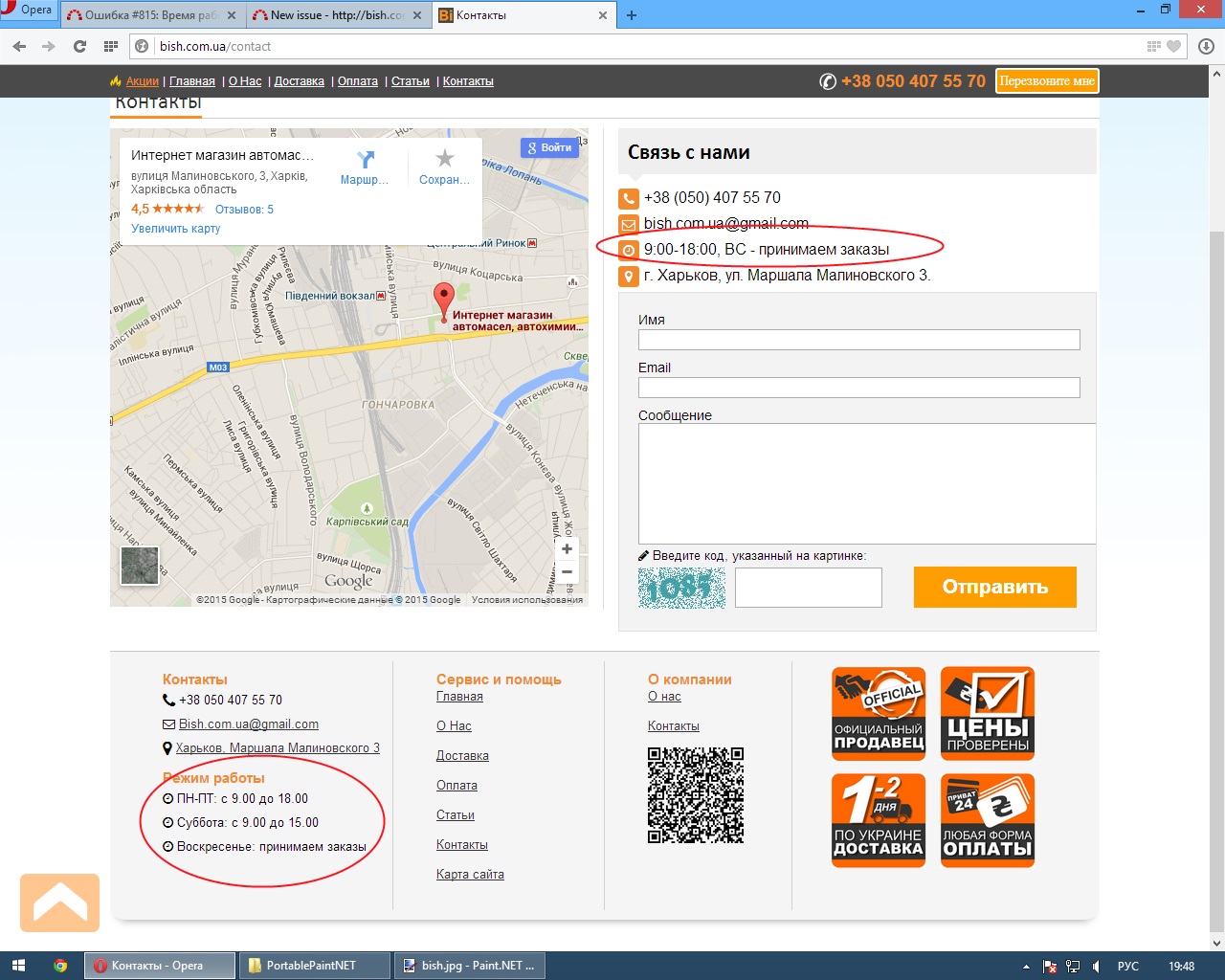
Task: Click the captcha code input field
Action: pos(808,588)
